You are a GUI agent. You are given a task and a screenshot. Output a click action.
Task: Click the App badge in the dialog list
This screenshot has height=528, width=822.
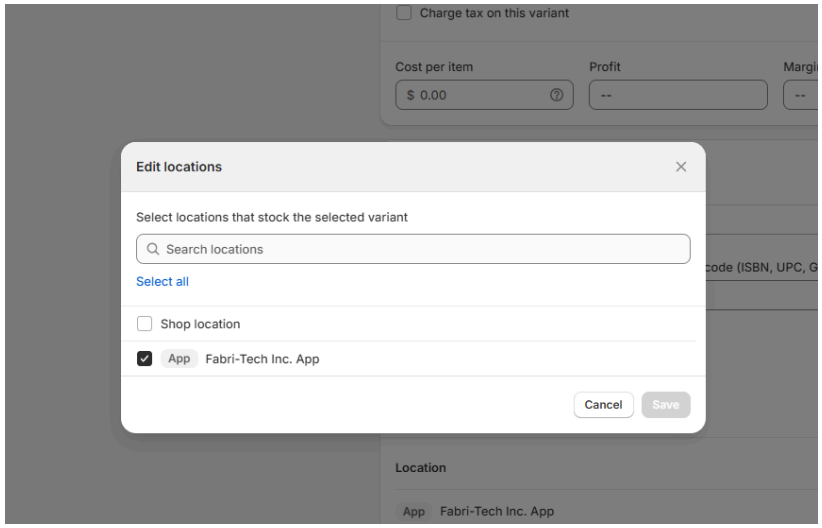pos(179,359)
